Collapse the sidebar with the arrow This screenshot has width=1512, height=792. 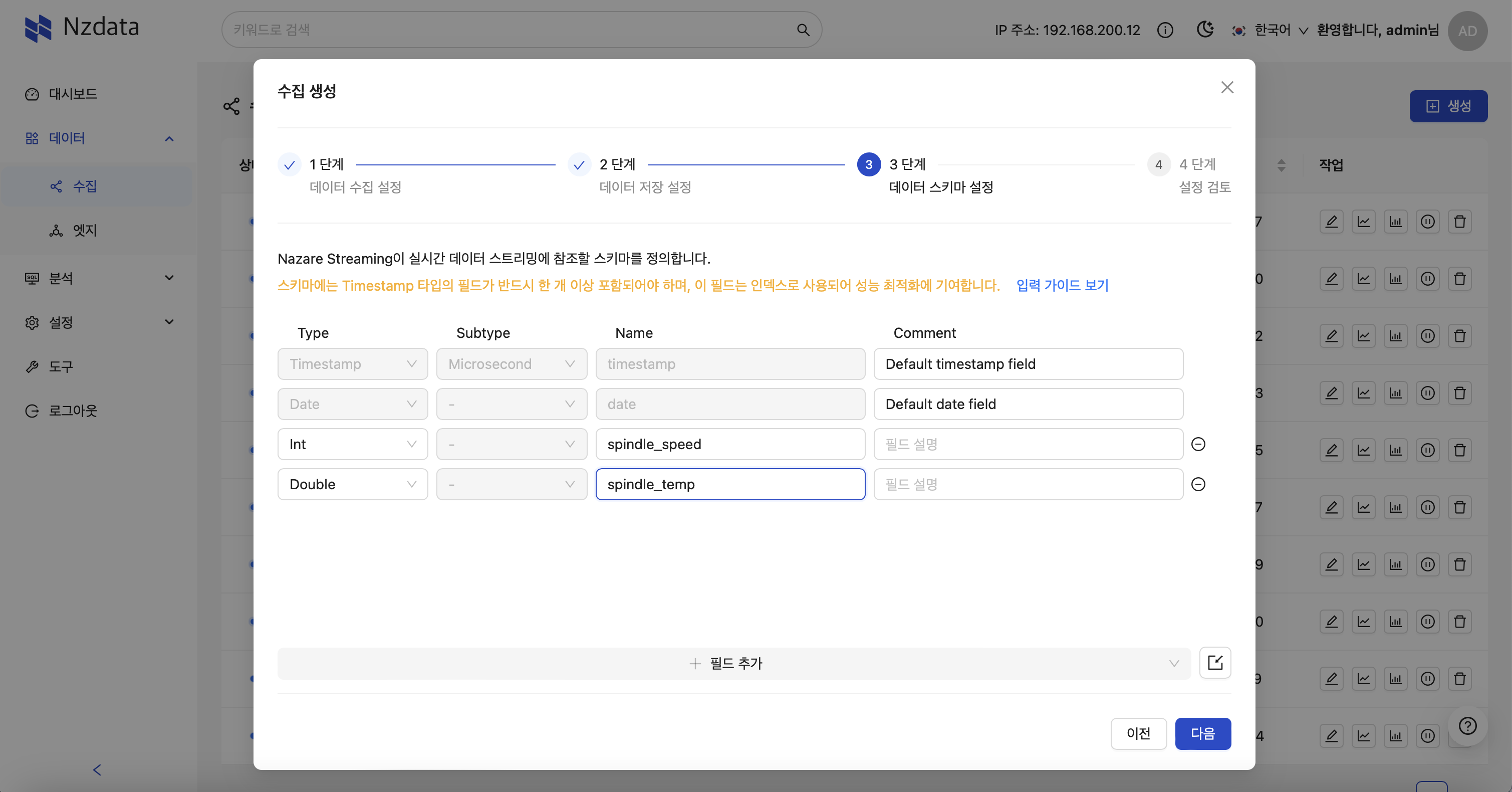click(x=97, y=769)
